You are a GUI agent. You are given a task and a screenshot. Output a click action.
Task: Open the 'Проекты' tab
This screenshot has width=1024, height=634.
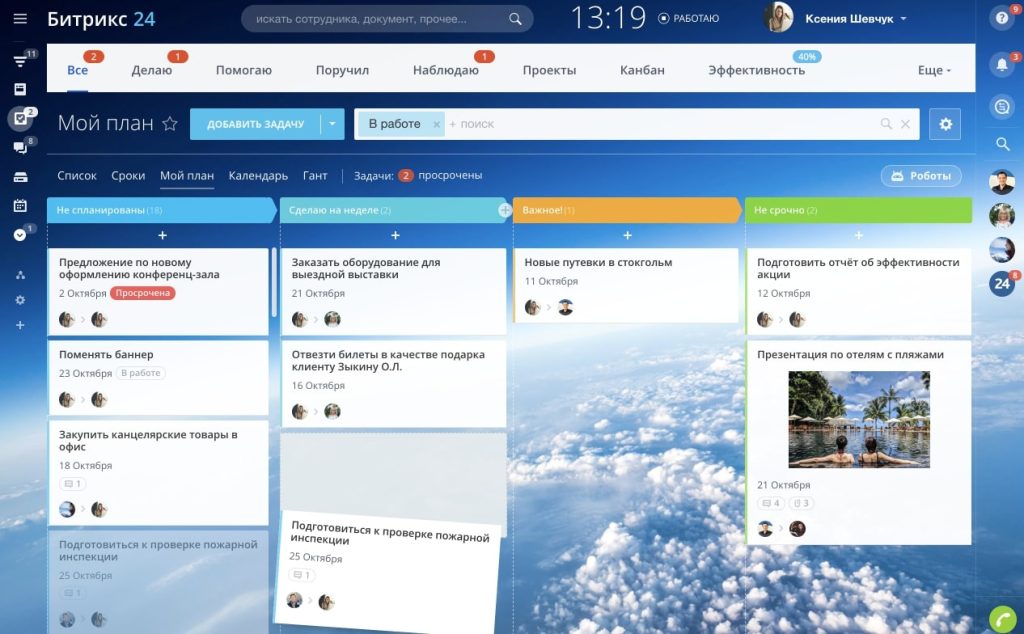click(549, 70)
